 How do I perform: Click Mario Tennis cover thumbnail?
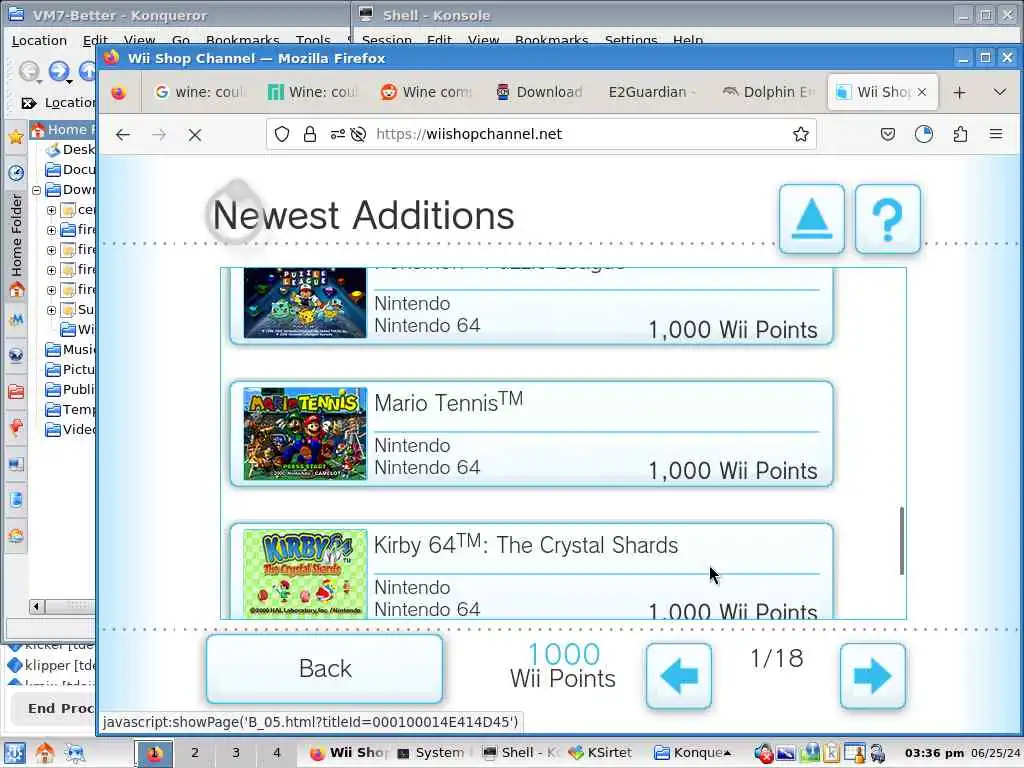(305, 434)
